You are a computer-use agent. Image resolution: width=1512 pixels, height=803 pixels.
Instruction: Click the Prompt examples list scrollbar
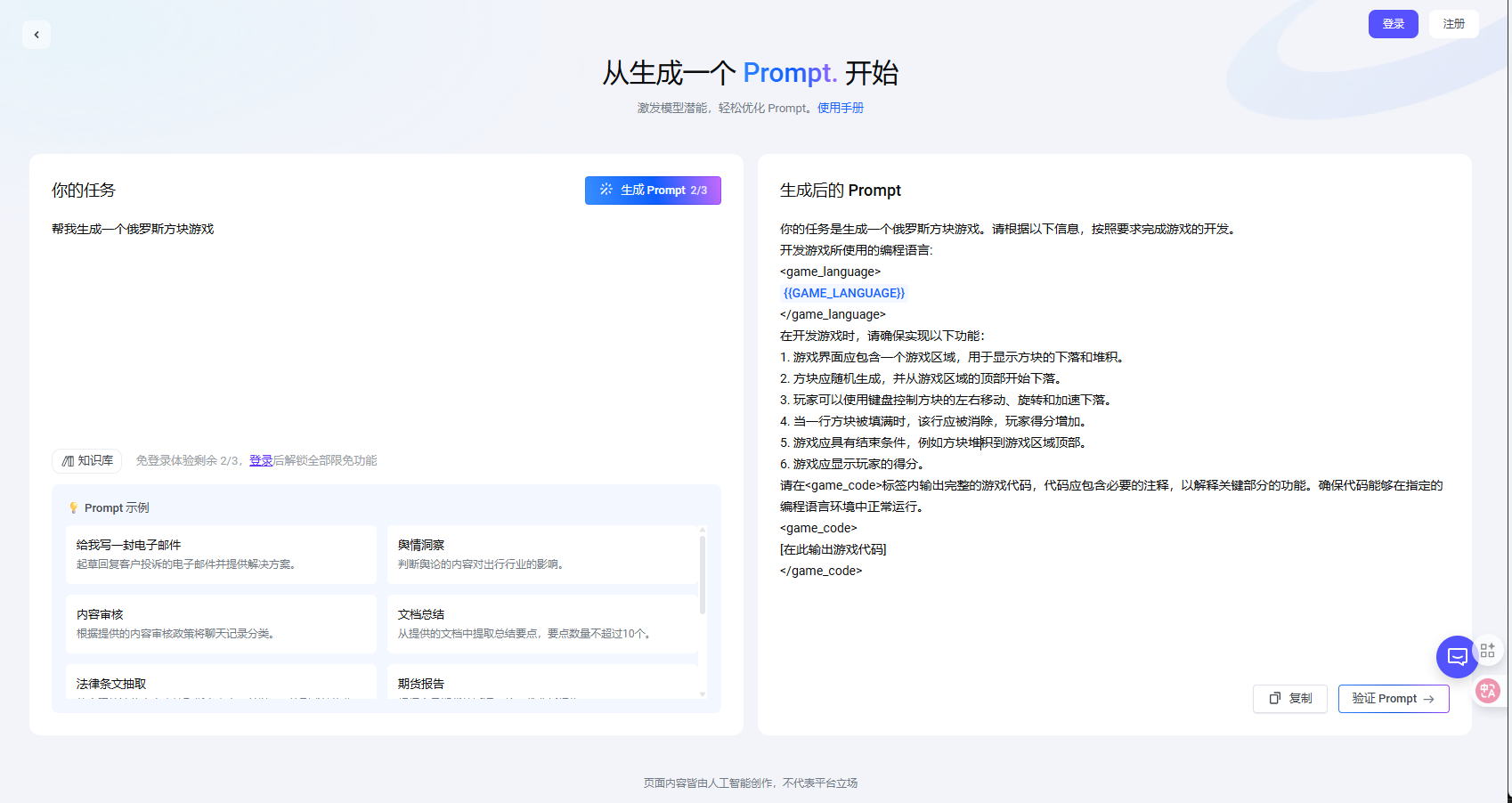click(x=703, y=574)
